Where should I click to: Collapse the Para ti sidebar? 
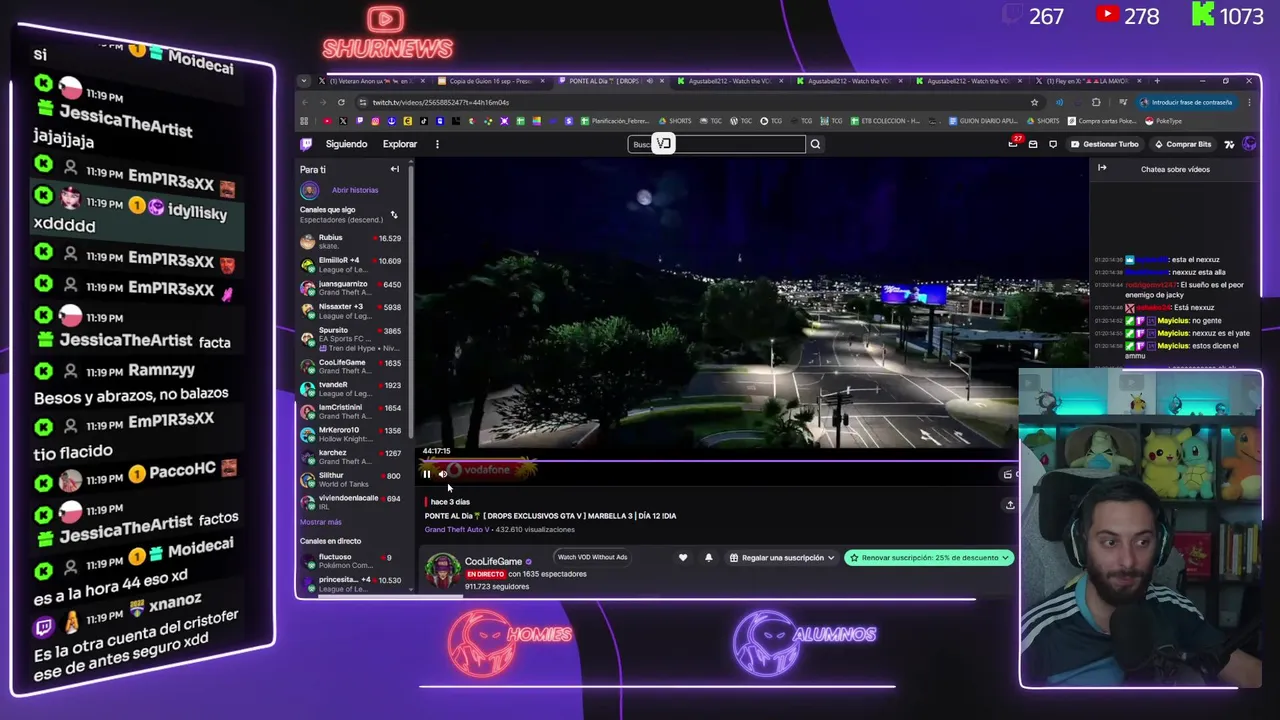click(394, 169)
